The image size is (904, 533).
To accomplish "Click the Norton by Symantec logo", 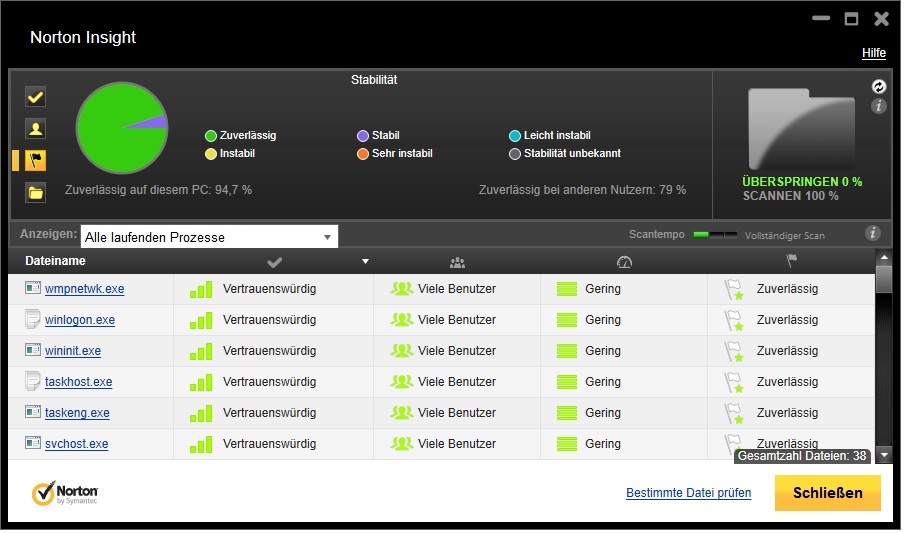I will click(65, 494).
